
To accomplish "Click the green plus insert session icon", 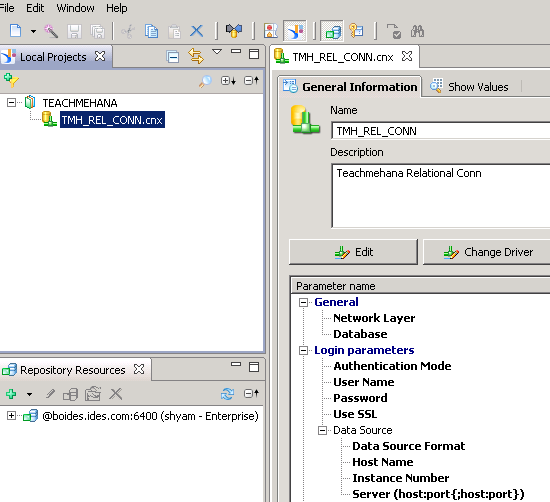I will [11, 394].
